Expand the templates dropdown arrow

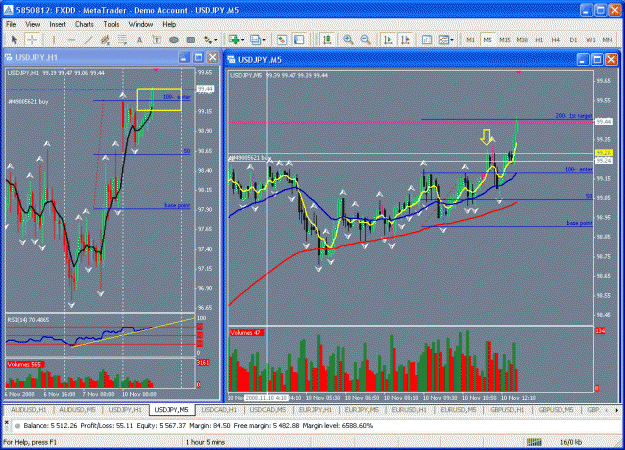[452, 40]
